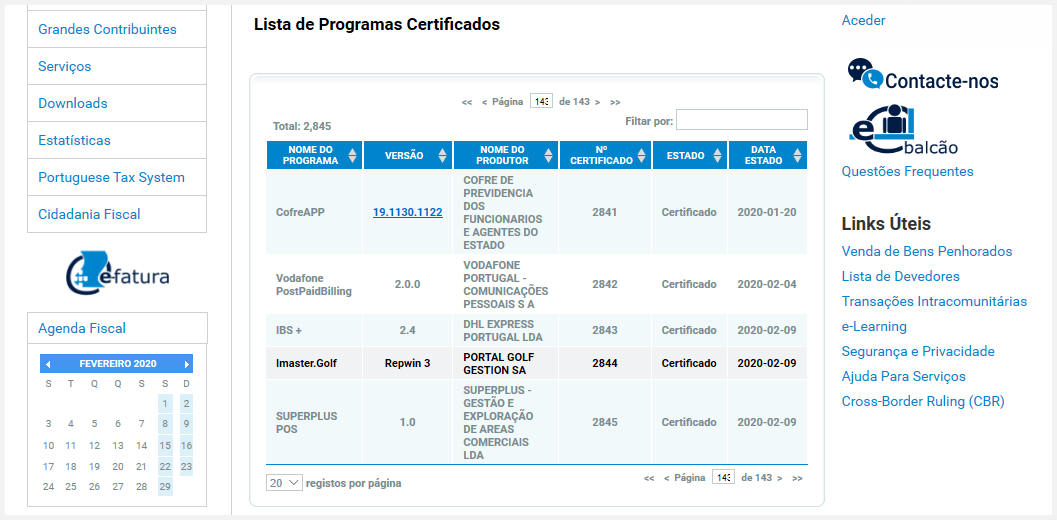Screen dimensions: 1057x520
Task: Click certificate number 2842
Action: pyautogui.click(x=605, y=284)
